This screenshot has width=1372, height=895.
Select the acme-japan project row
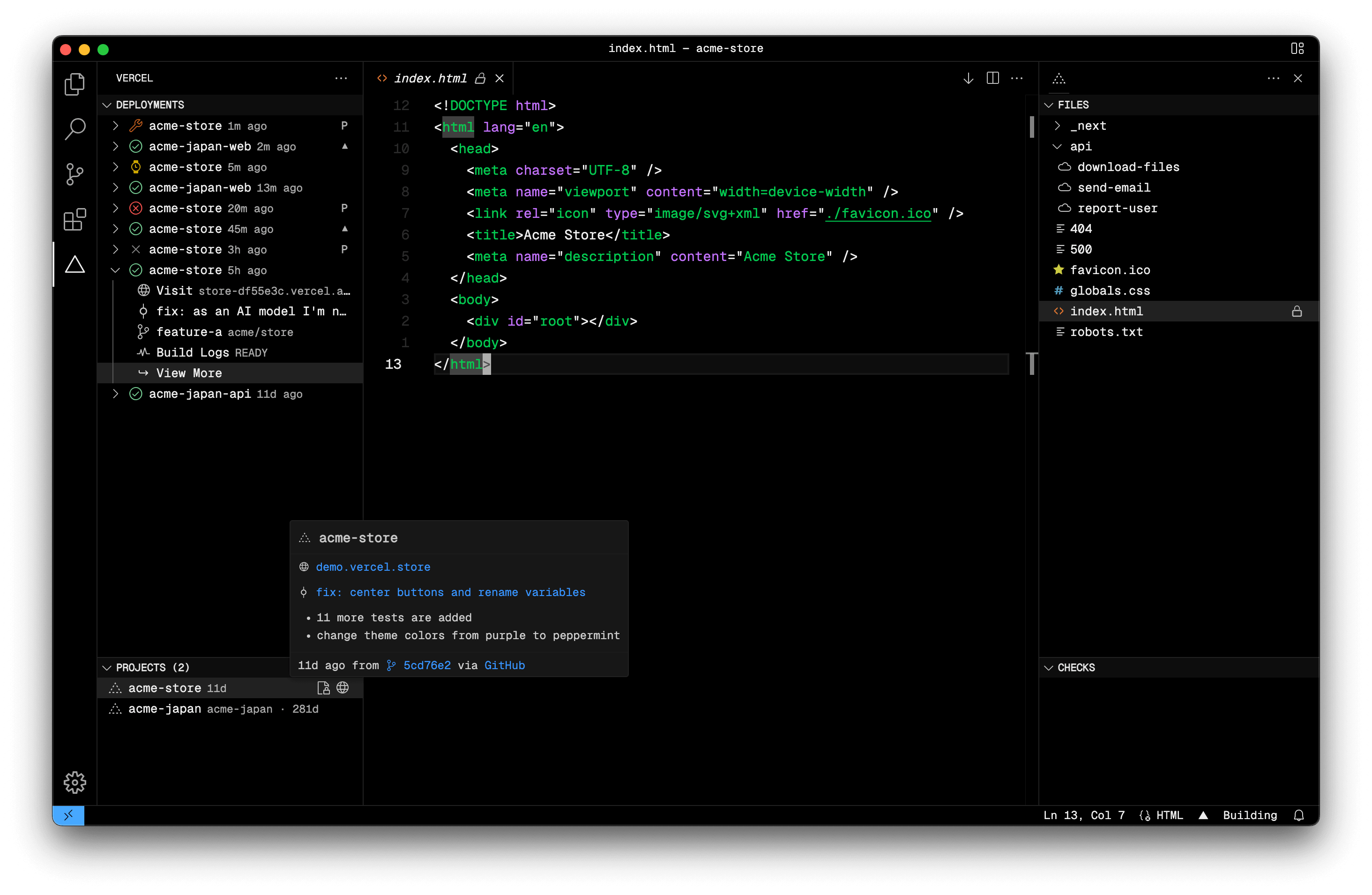click(x=231, y=709)
